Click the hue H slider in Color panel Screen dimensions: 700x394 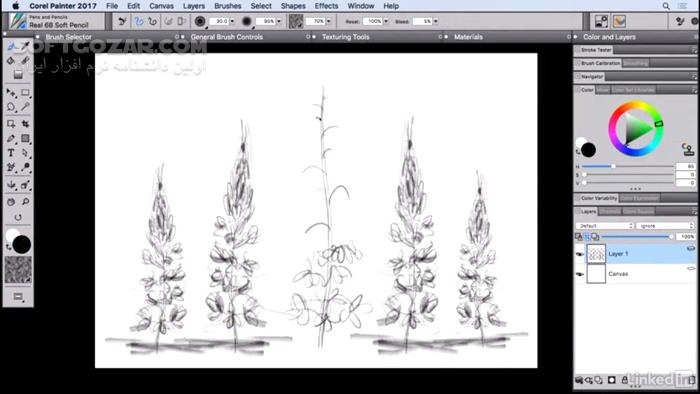[628, 166]
